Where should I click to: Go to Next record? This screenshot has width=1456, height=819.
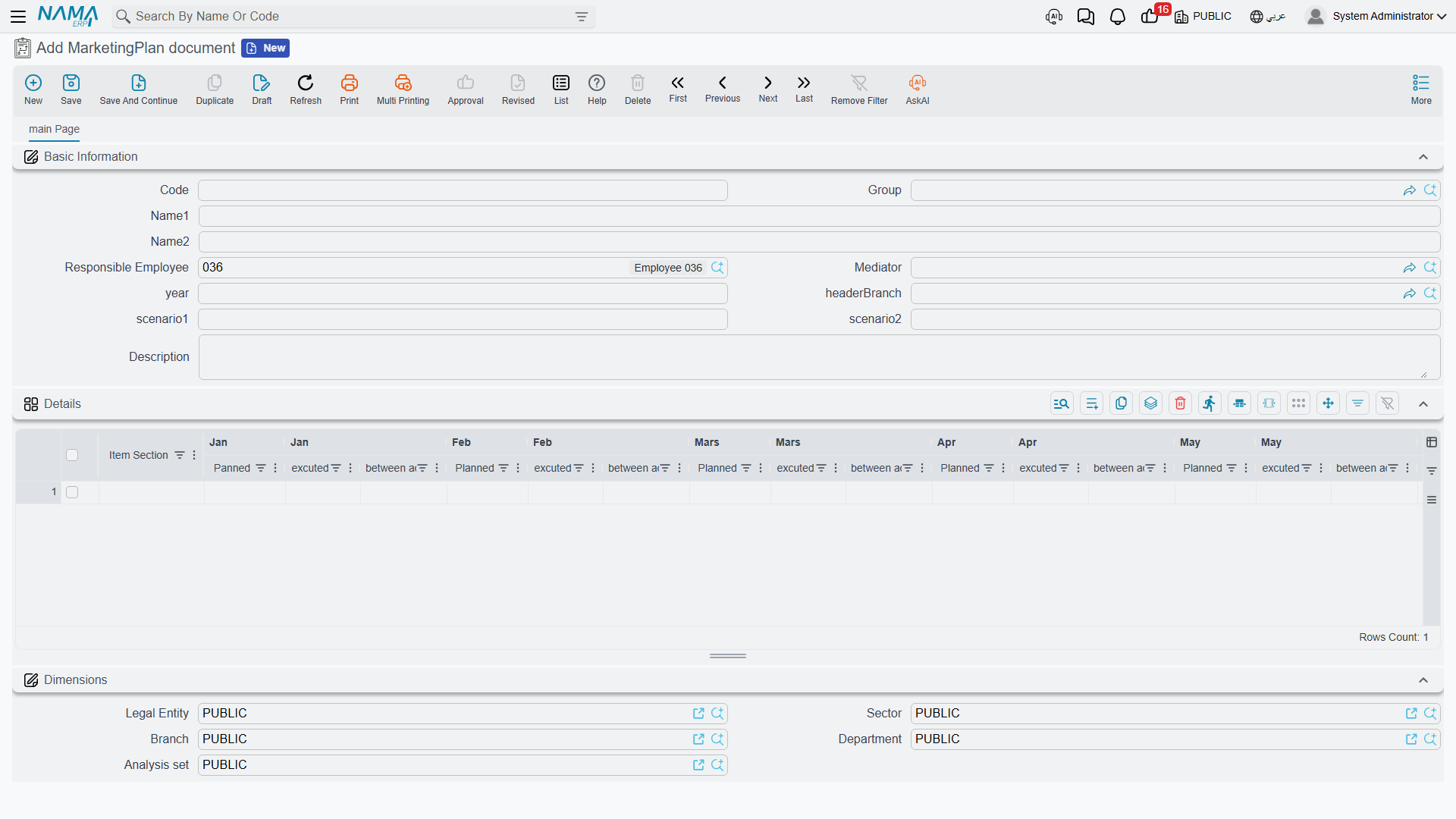(x=768, y=83)
